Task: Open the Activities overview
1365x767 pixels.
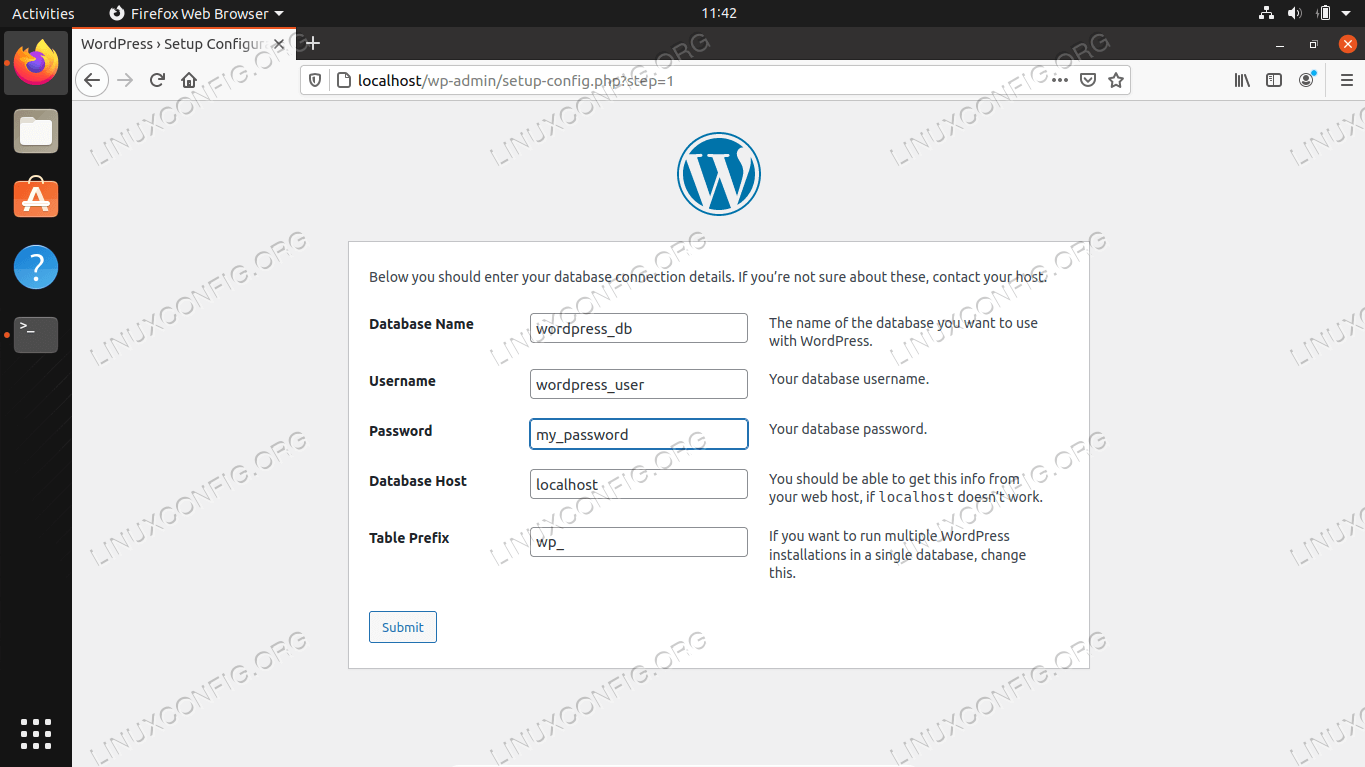Action: coord(43,13)
